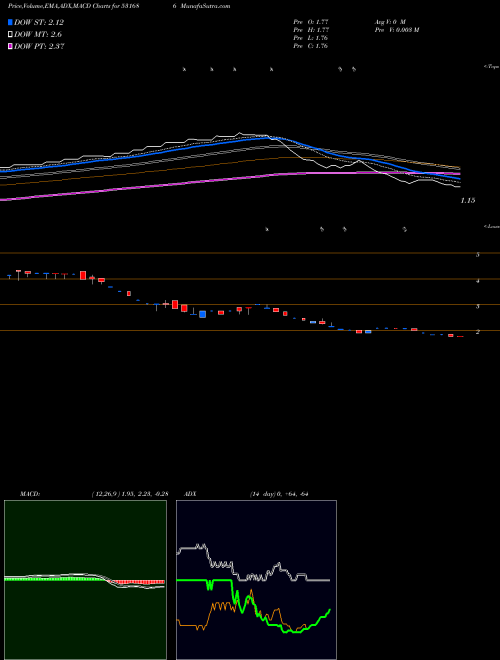Click the 'ADX' panel heading
Image resolution: width=500 pixels, height=660 pixels.
click(x=190, y=494)
